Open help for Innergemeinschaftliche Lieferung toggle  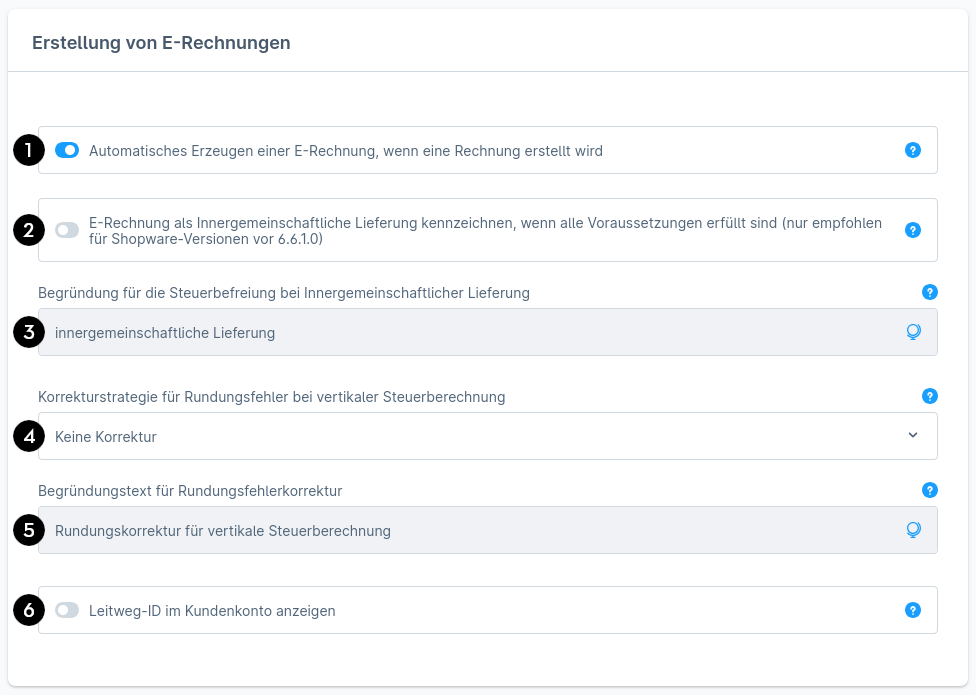pos(912,230)
